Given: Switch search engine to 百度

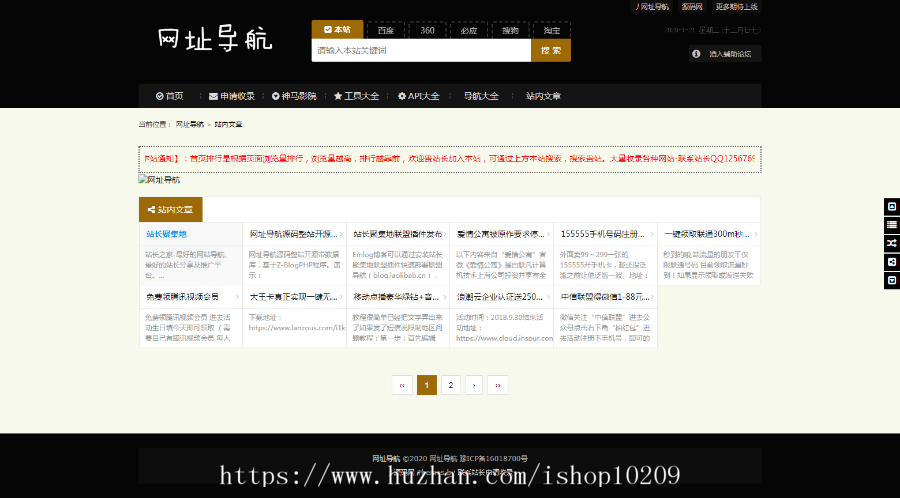Looking at the screenshot, I should point(385,30).
